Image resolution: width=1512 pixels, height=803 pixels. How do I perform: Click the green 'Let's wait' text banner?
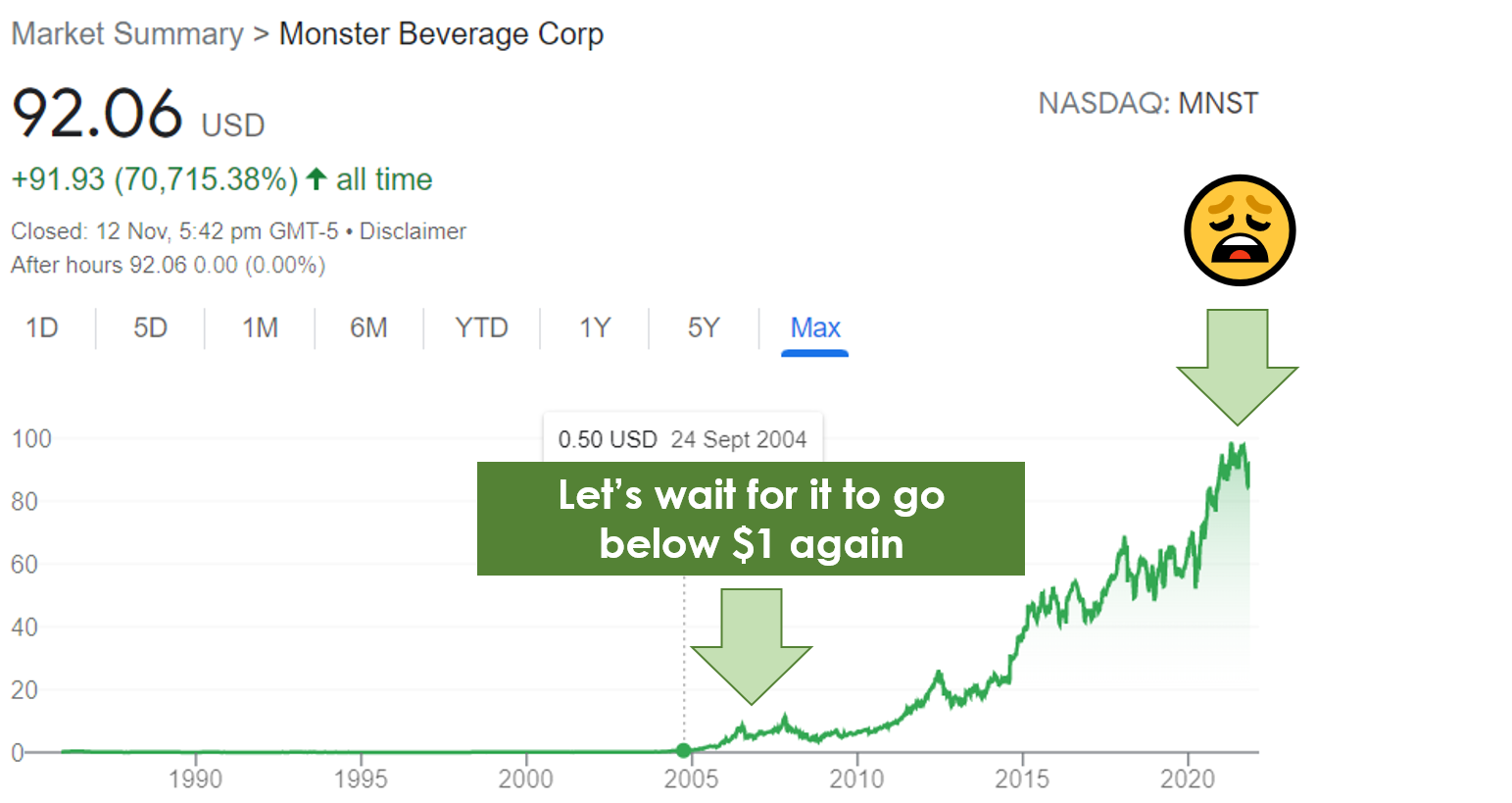coord(751,519)
